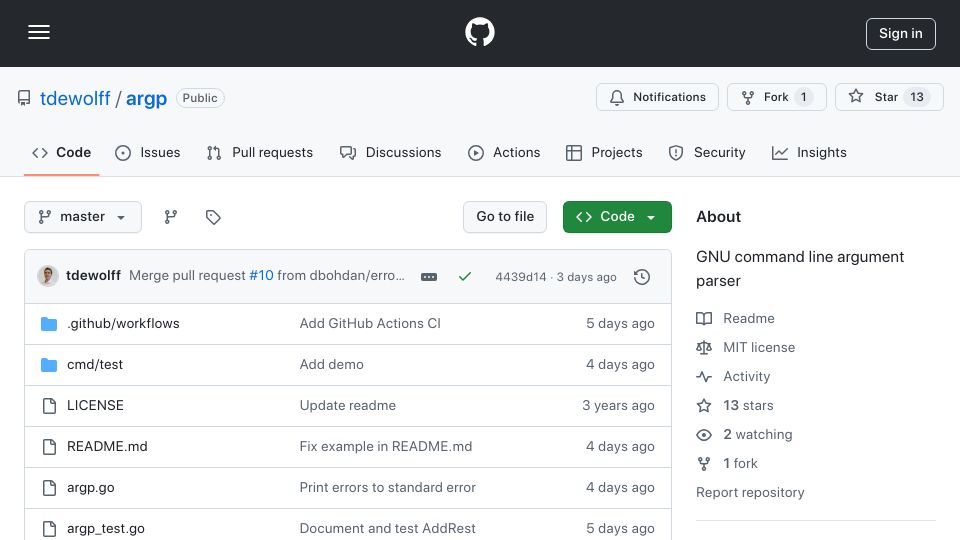
Task: Expand the master branch dropdown
Action: tap(83, 217)
